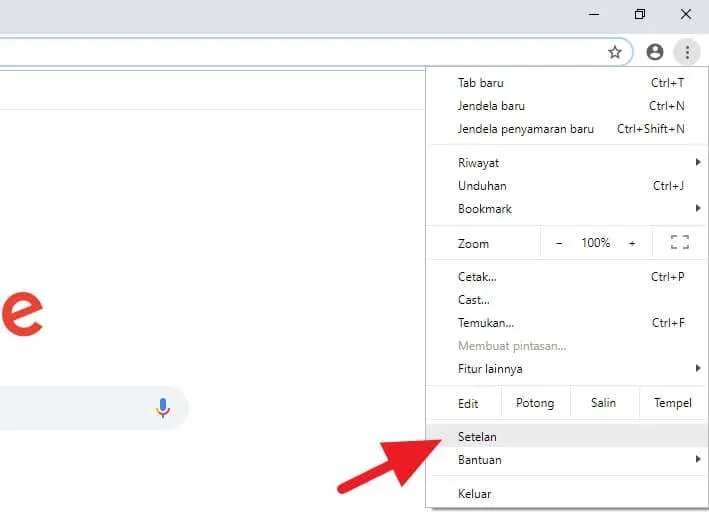Expand the Fitur lainnya submenu

567,369
